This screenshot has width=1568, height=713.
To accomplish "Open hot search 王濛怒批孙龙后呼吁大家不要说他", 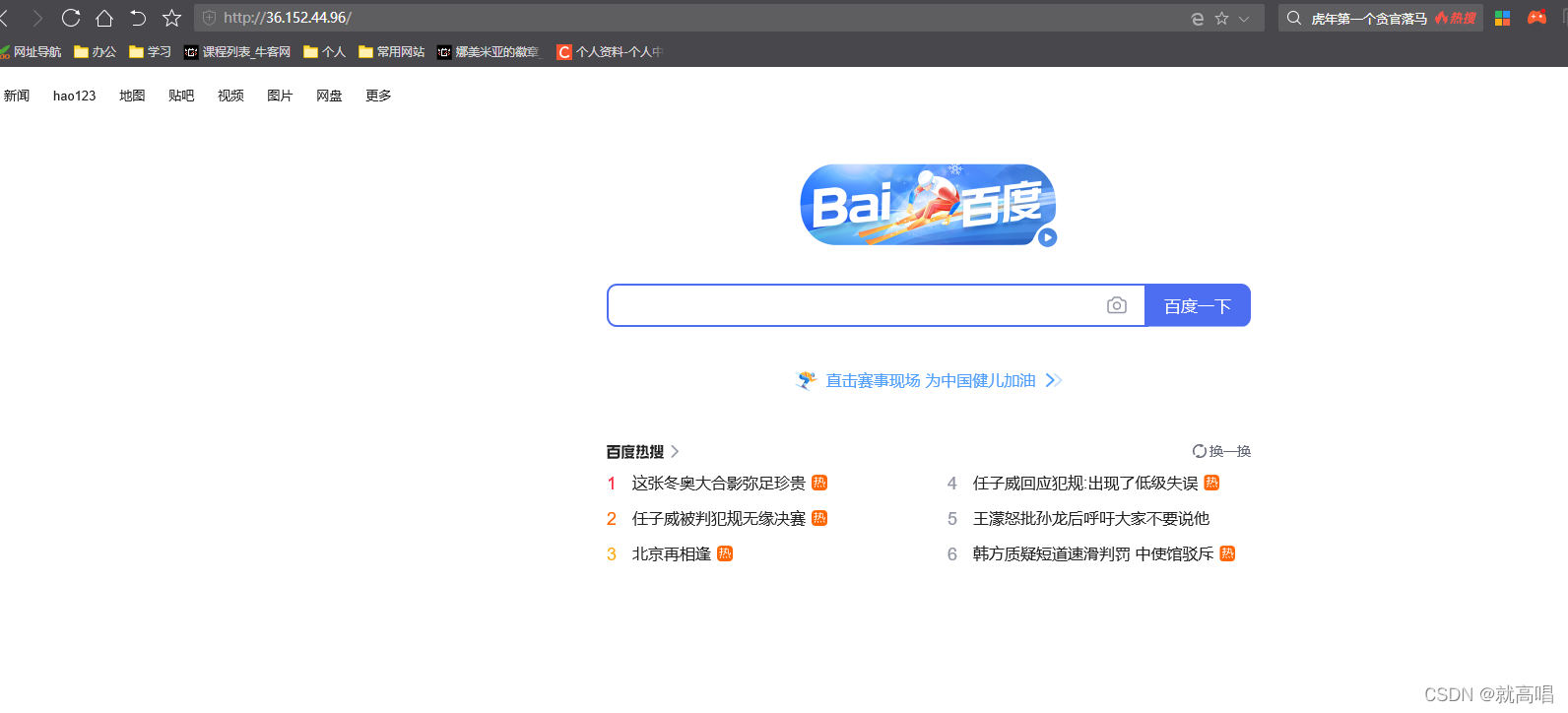I will point(1091,518).
